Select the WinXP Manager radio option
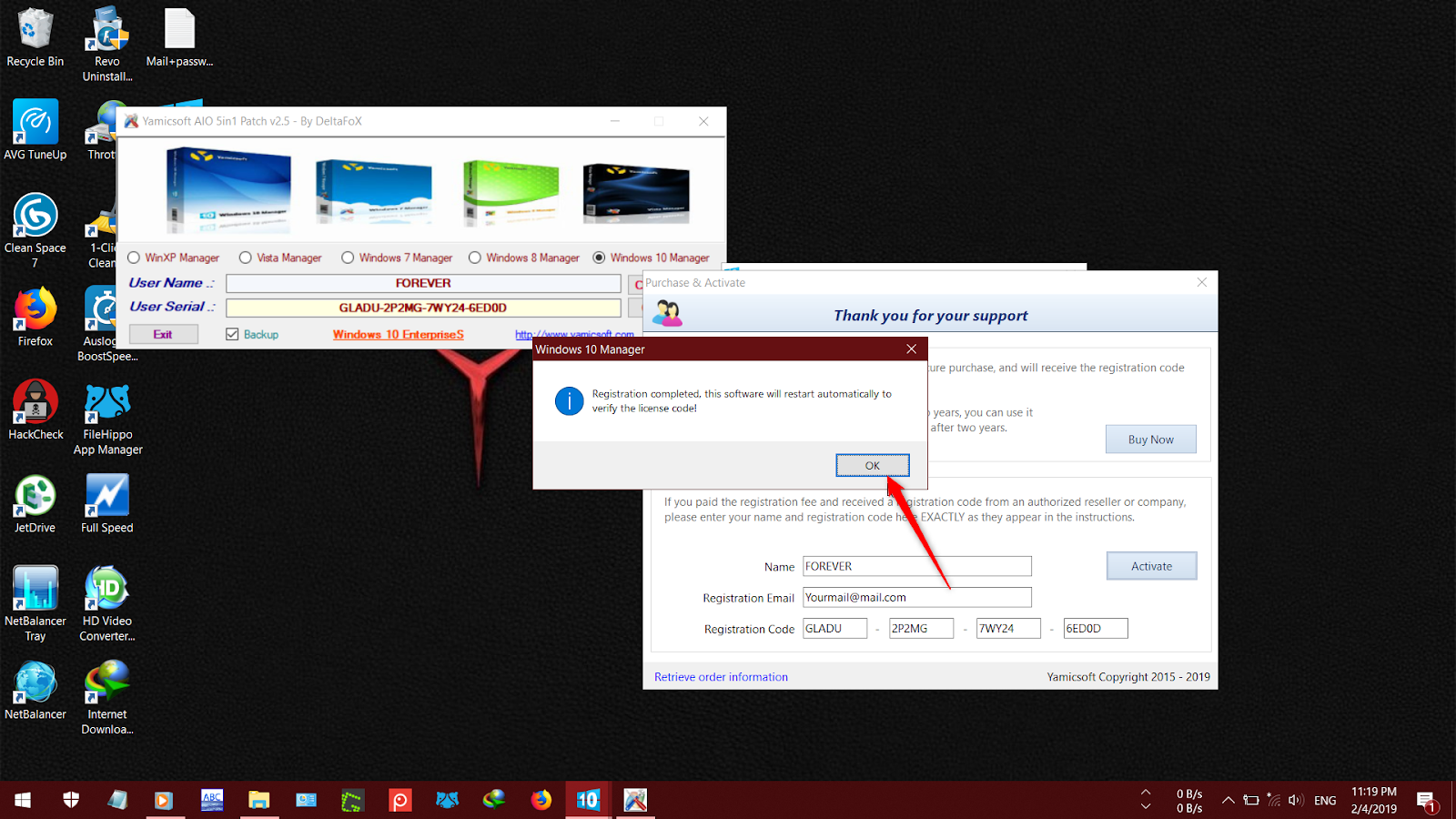1456x819 pixels. (174, 258)
